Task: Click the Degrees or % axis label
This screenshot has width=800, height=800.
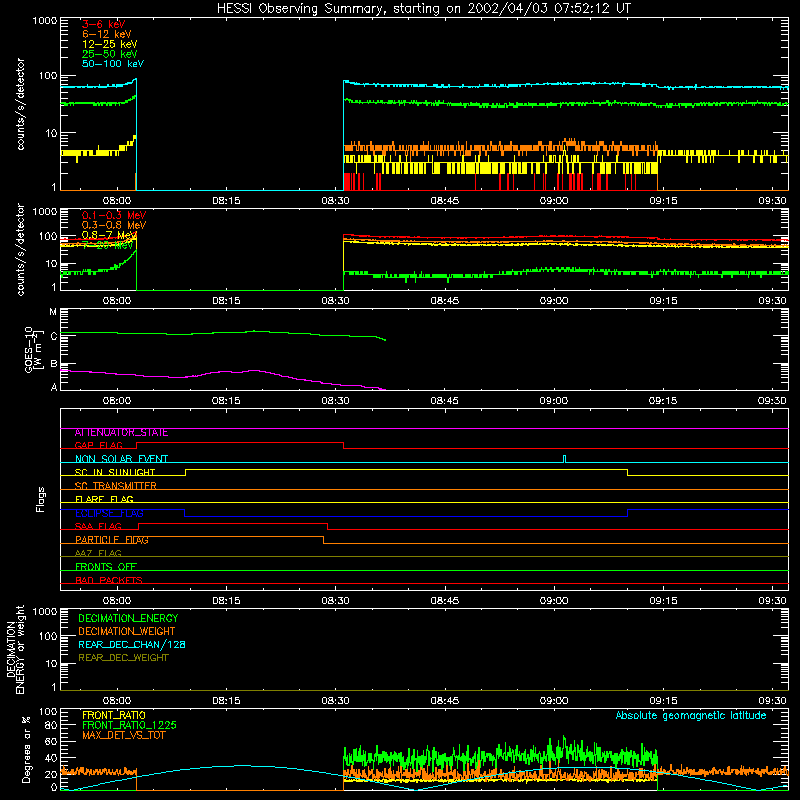Action: point(26,749)
